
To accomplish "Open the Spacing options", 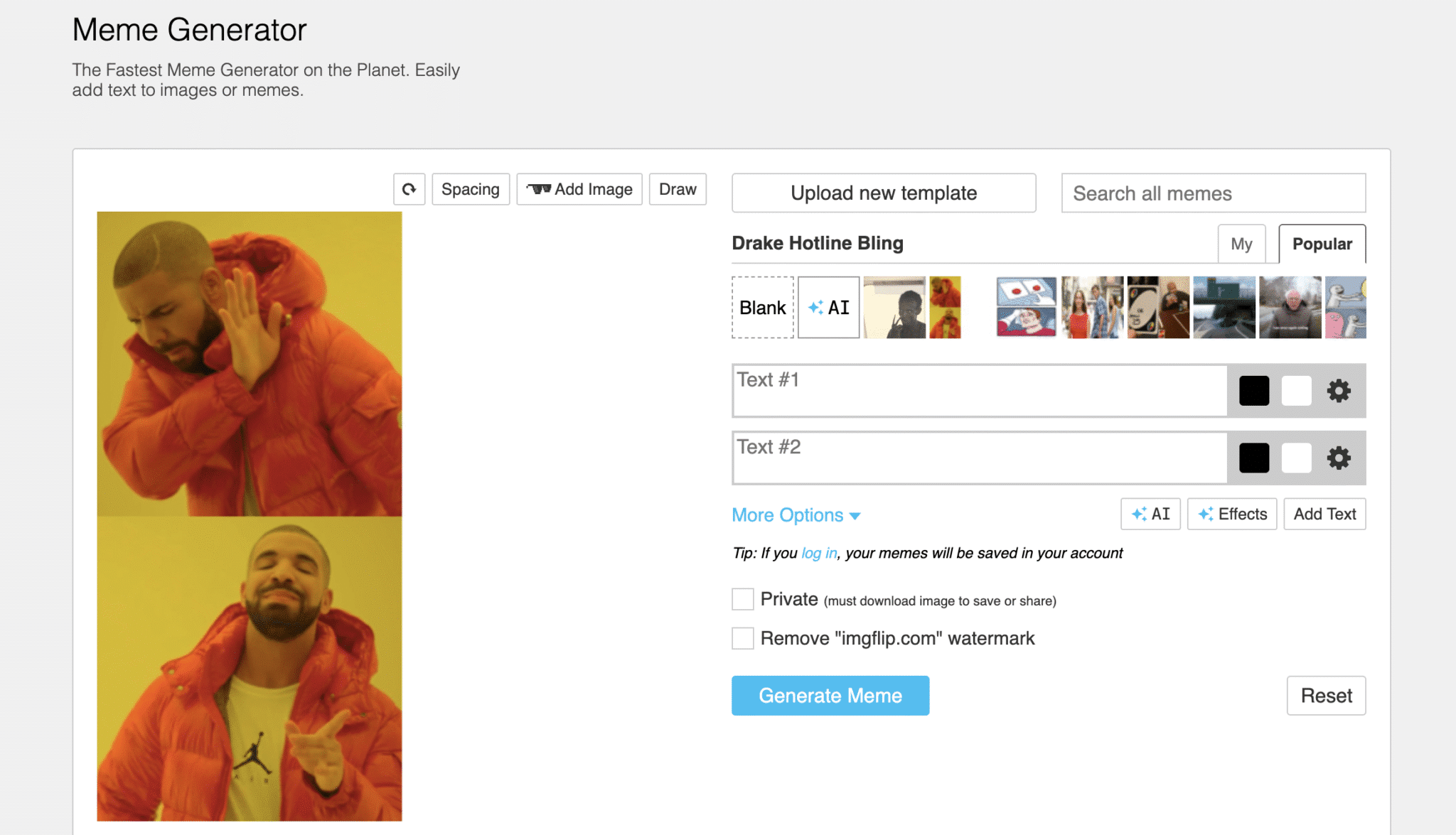I will pos(470,189).
